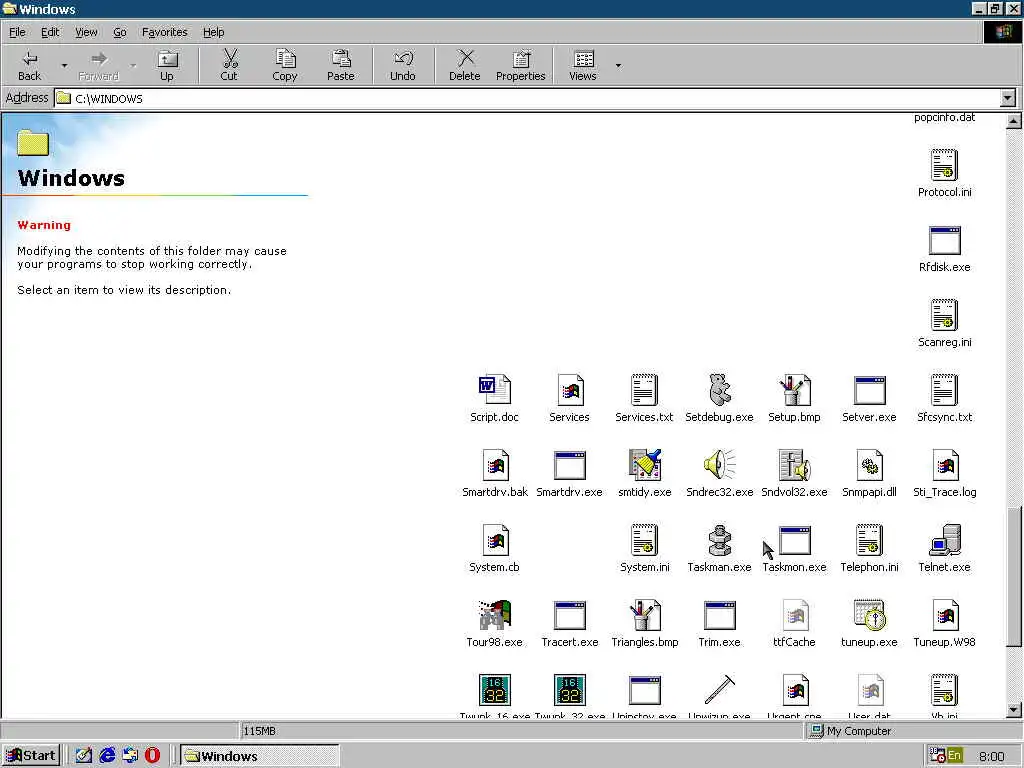Launch Opera from Quick Launch
Viewport: 1024px width, 768px height.
click(152, 756)
